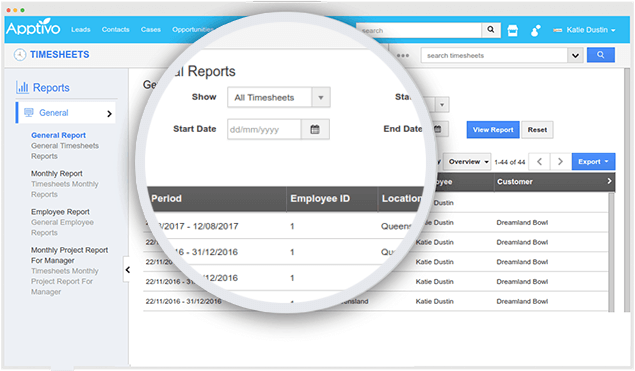The height and width of the screenshot is (371, 635).
Task: Open the Status dropdown arrow
Action: click(442, 104)
